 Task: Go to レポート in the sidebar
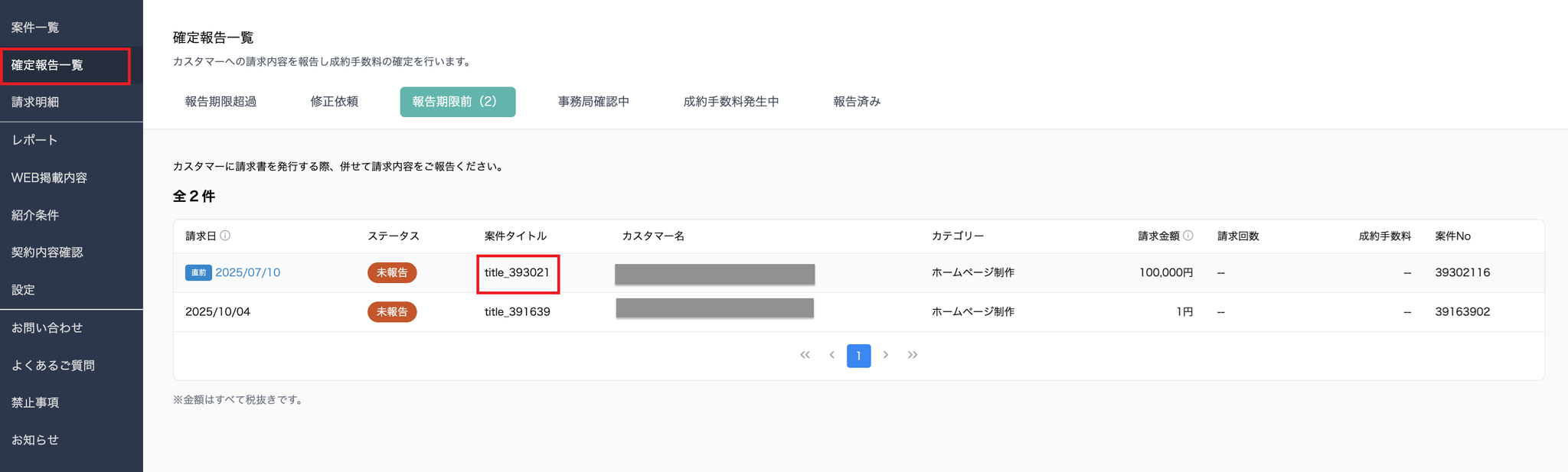coord(34,140)
